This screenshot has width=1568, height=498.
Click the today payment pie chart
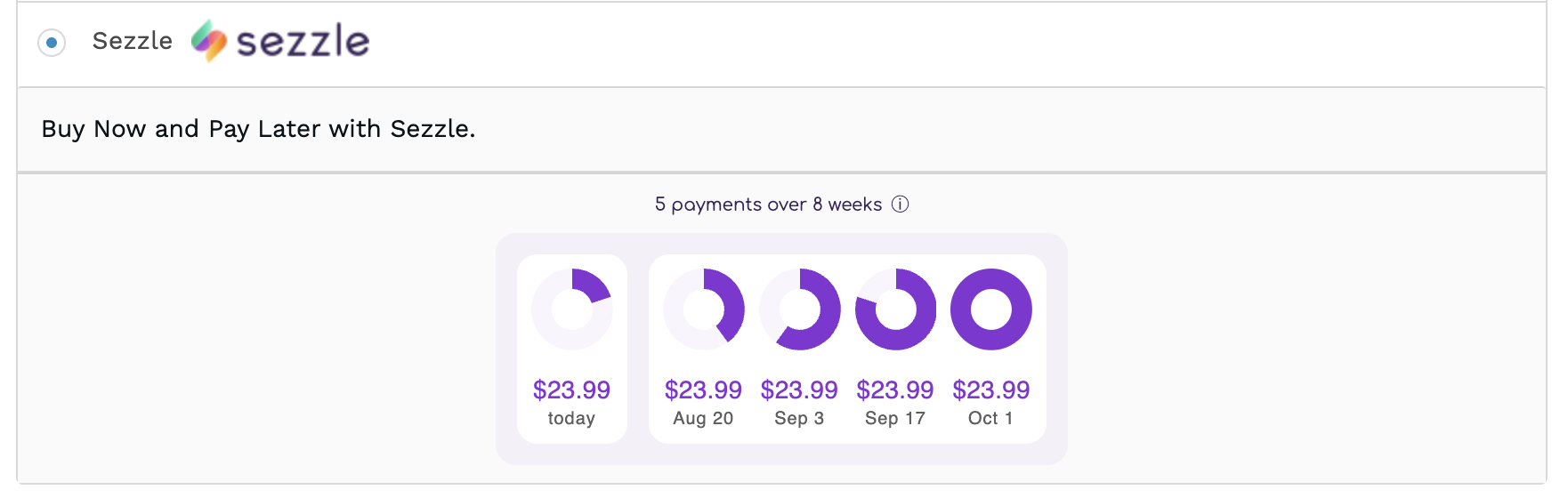point(572,309)
